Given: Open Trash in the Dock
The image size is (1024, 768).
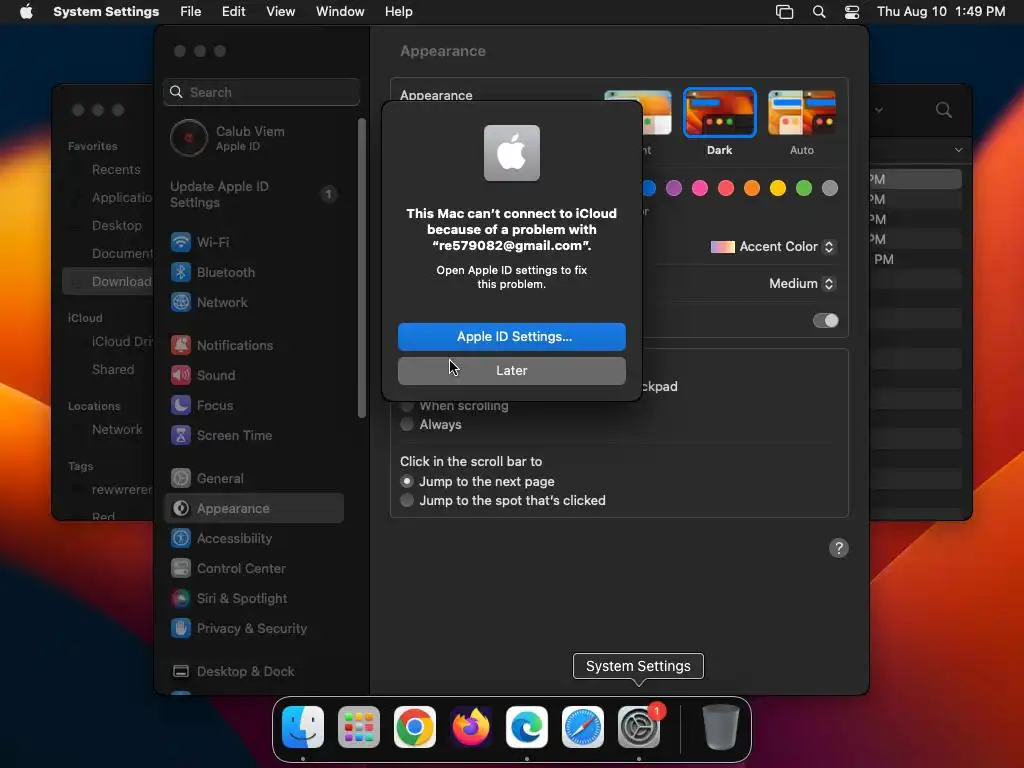Looking at the screenshot, I should [720, 727].
